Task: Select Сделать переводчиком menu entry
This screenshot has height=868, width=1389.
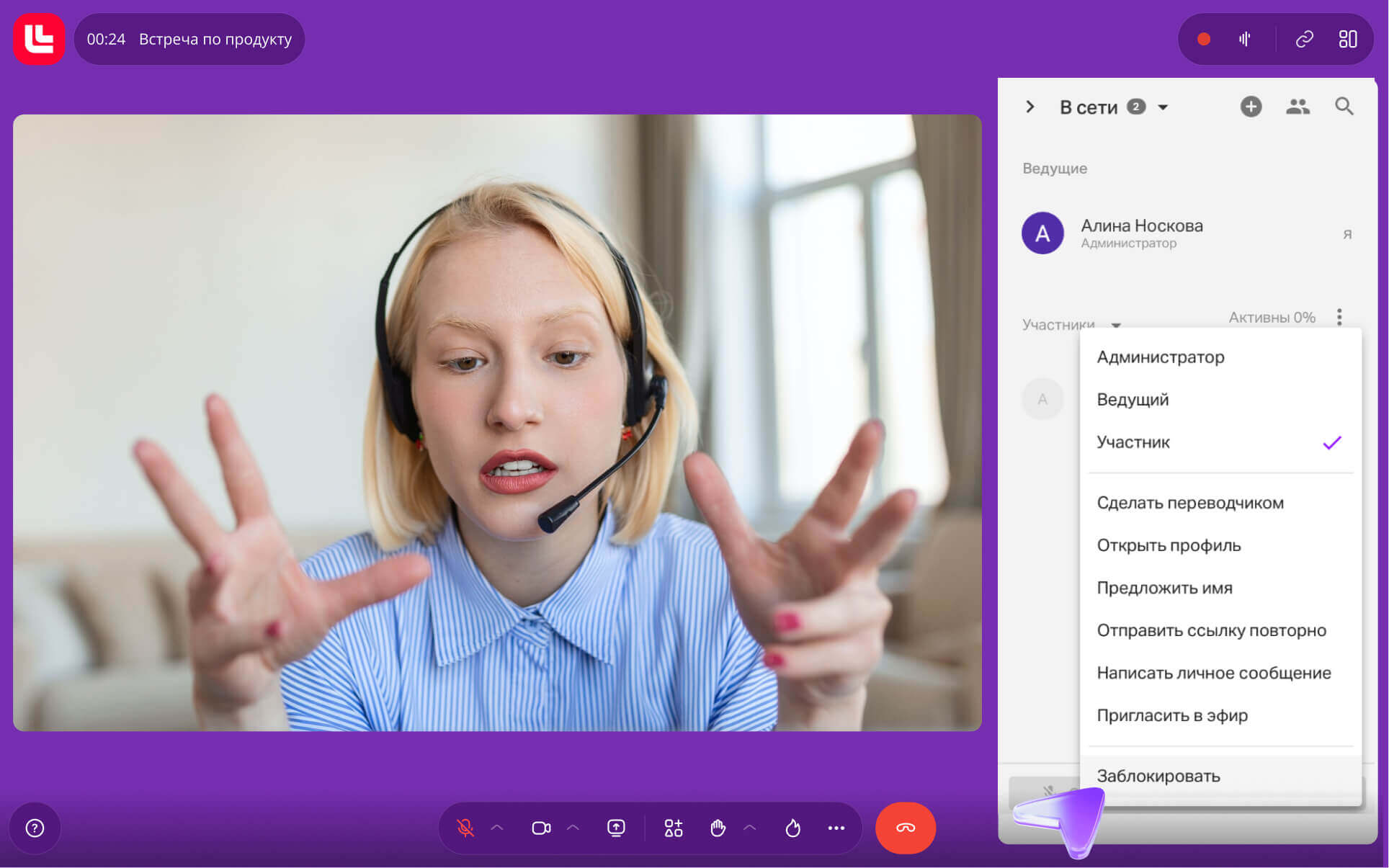Action: pyautogui.click(x=1189, y=503)
